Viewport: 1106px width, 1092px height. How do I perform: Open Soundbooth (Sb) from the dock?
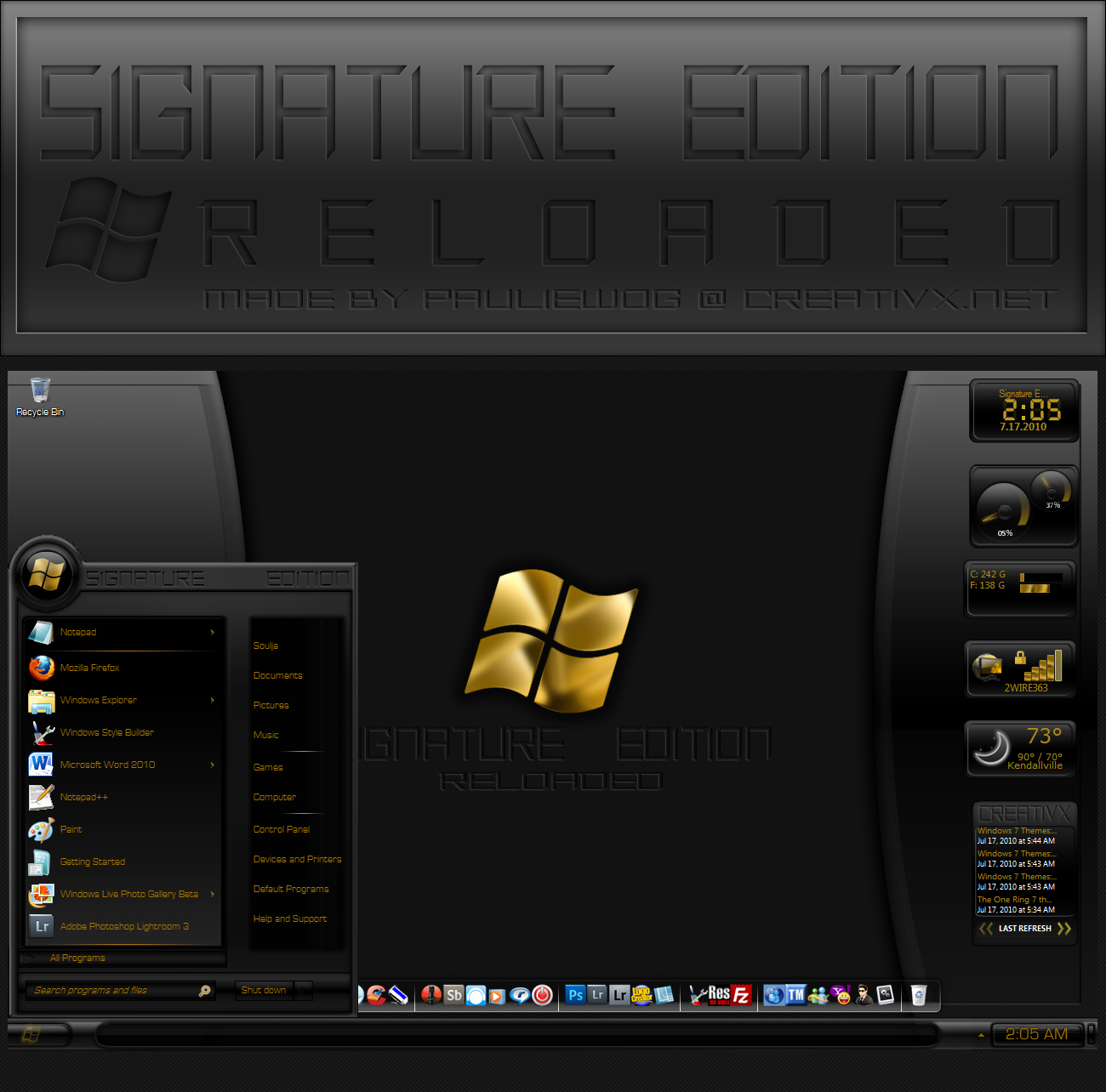tap(454, 994)
